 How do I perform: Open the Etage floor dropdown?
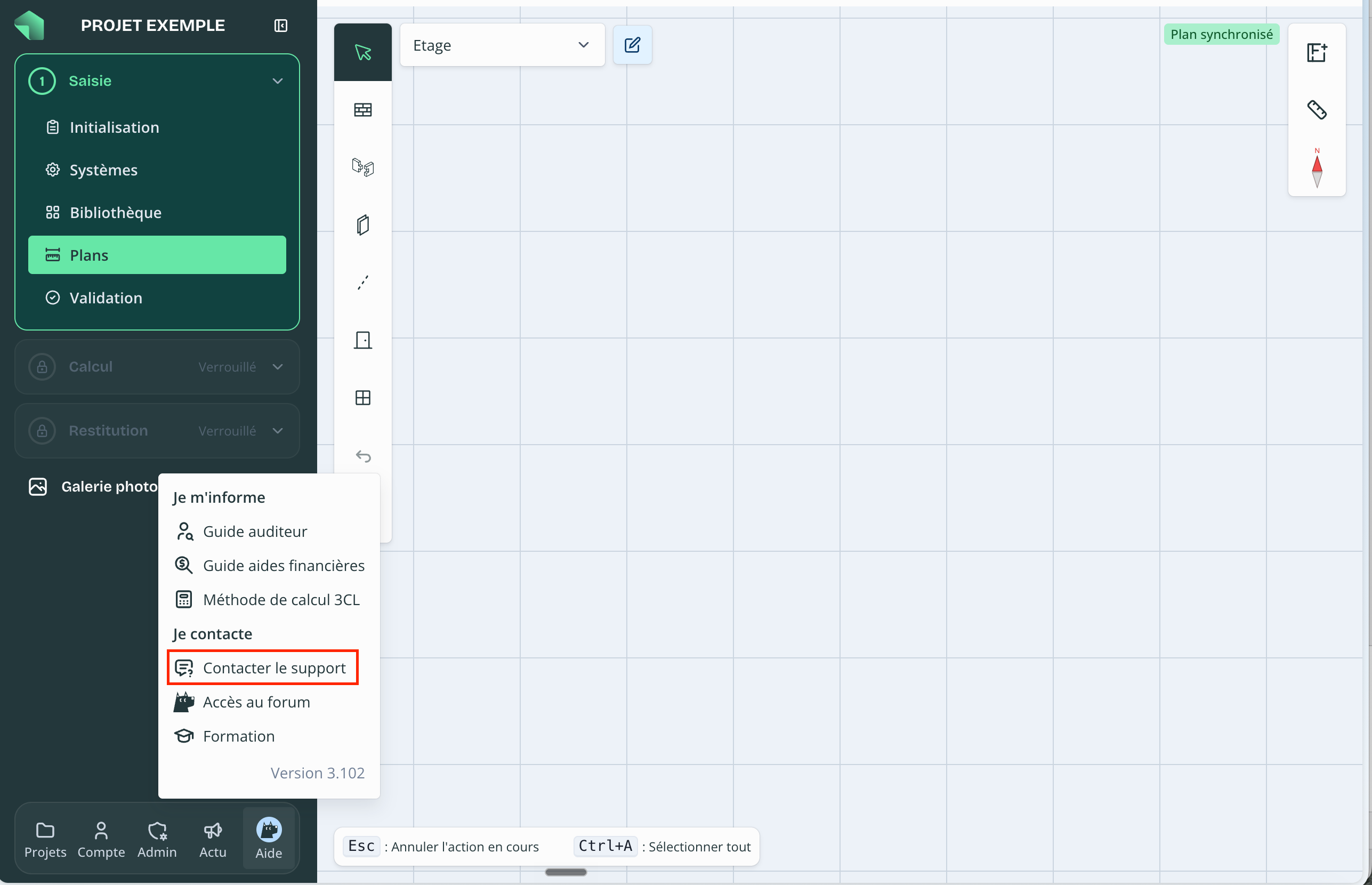coord(502,45)
